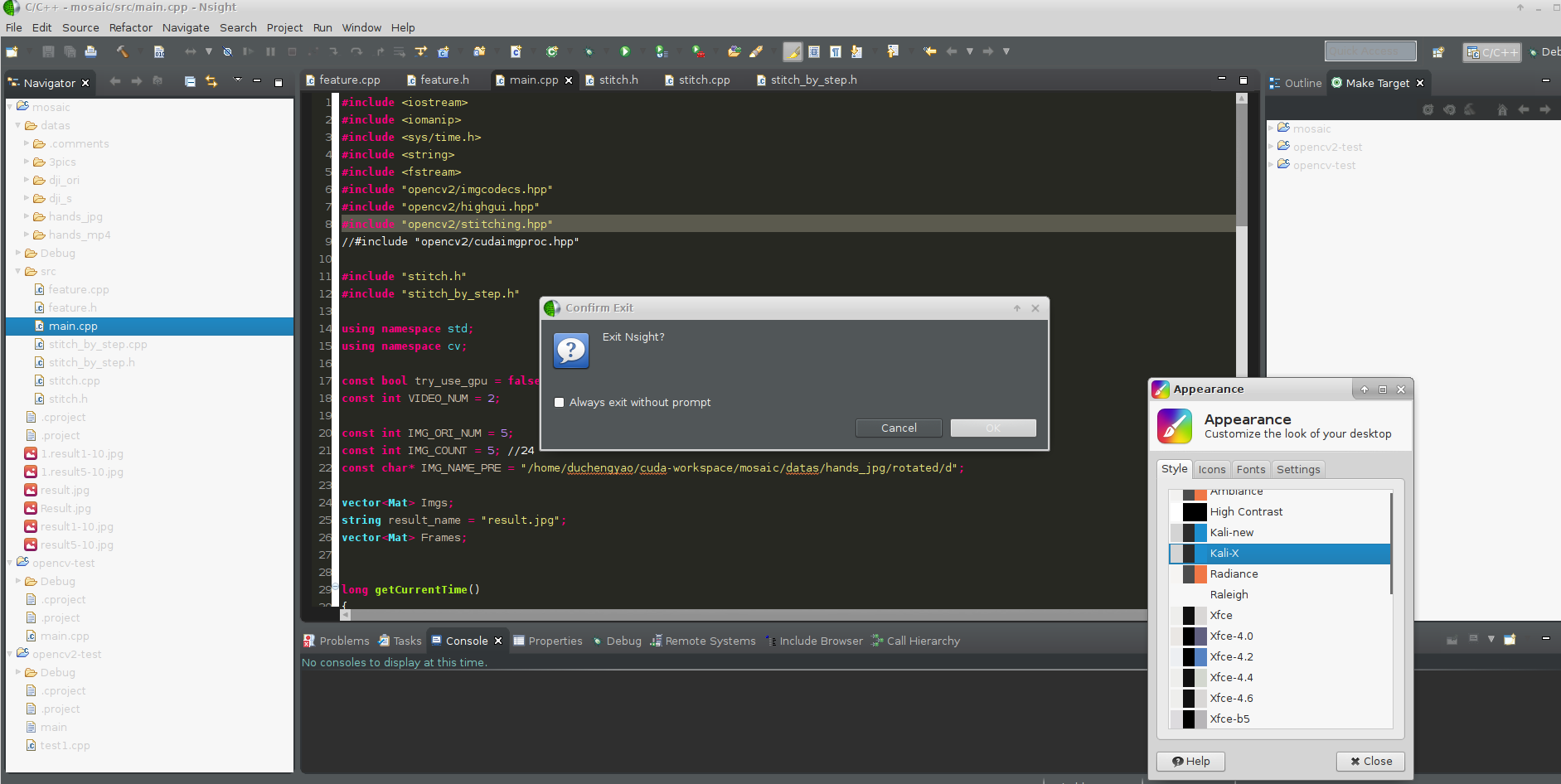
Task: Click the Open Perspective icon
Action: (1438, 51)
